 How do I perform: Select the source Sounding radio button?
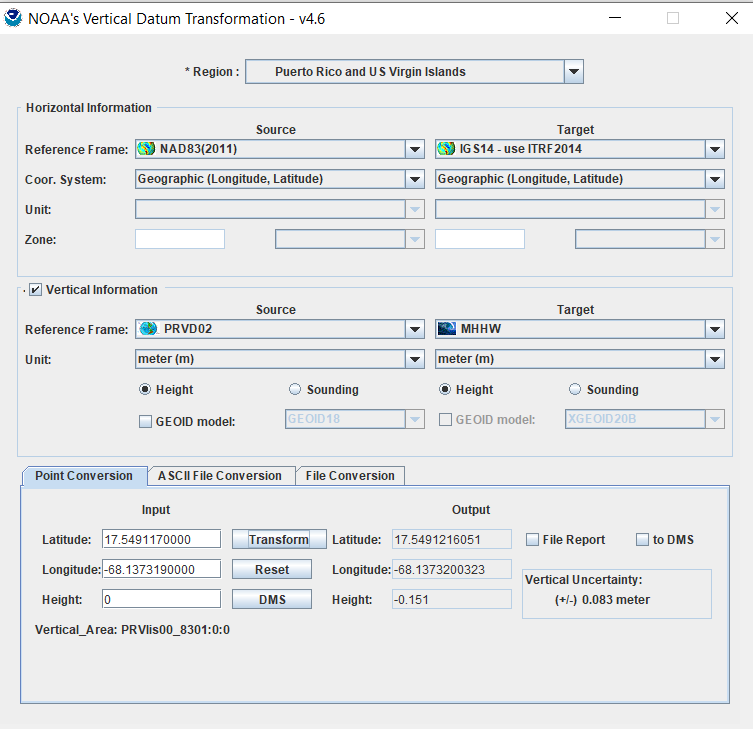295,390
